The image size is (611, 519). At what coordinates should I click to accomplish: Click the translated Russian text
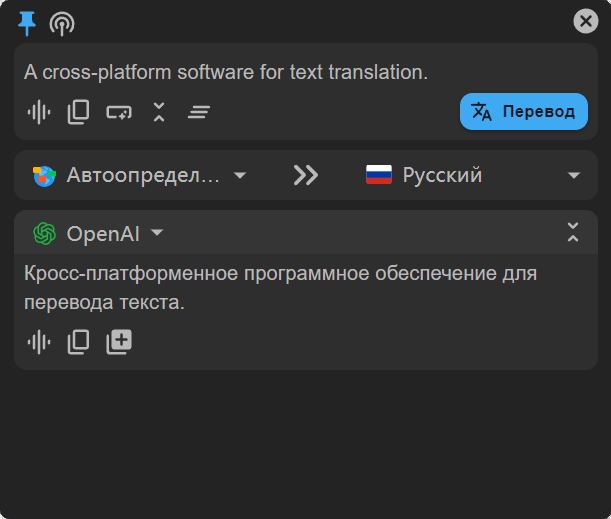click(x=281, y=288)
